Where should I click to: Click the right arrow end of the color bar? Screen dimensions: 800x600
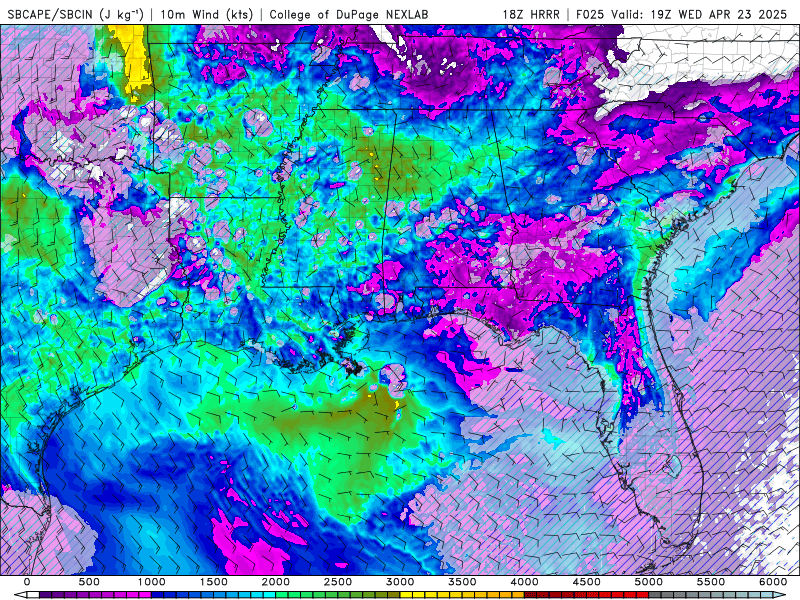click(780, 594)
